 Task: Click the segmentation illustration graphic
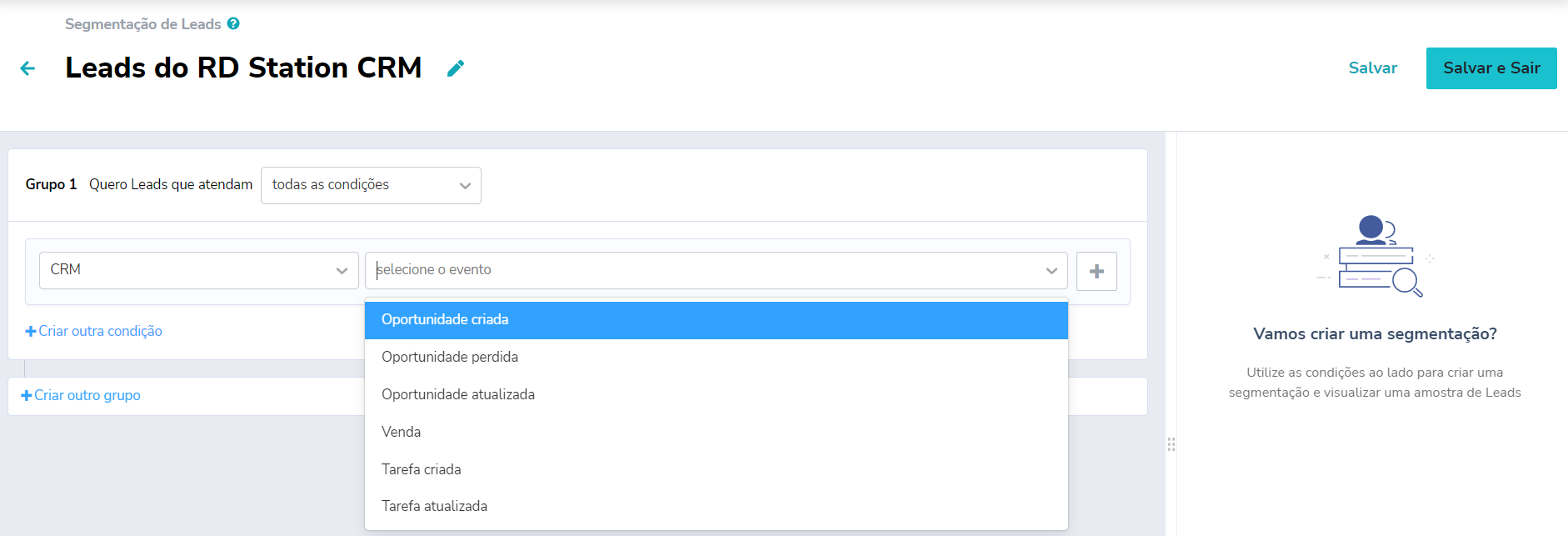click(1375, 256)
